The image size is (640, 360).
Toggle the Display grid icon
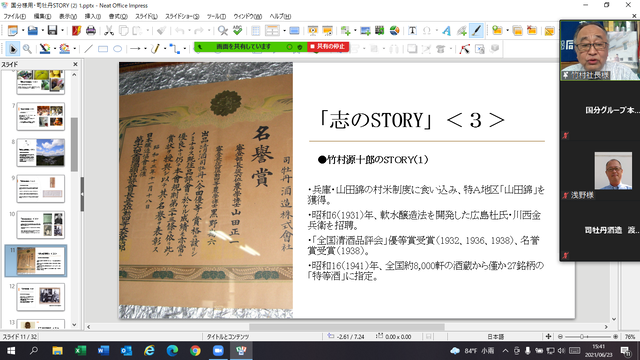[x=256, y=31]
